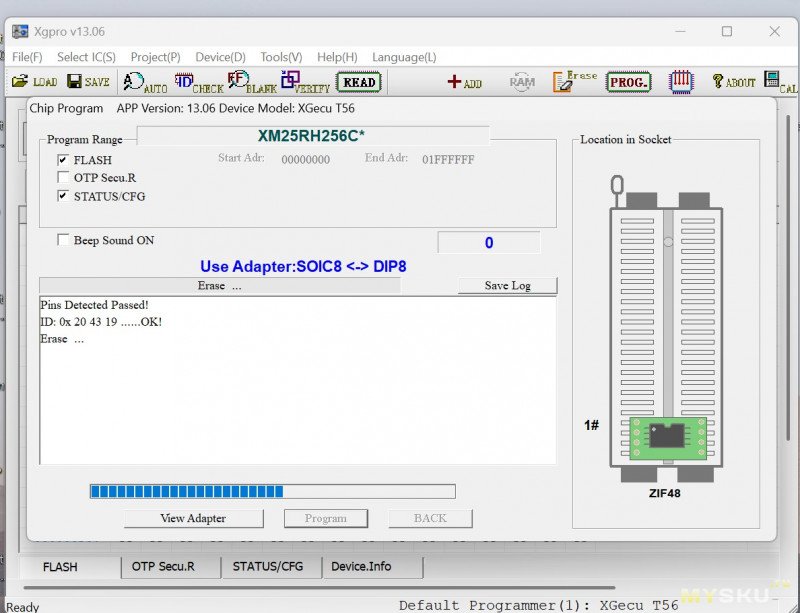Uncheck the FLASH program range checkbox

pos(63,160)
